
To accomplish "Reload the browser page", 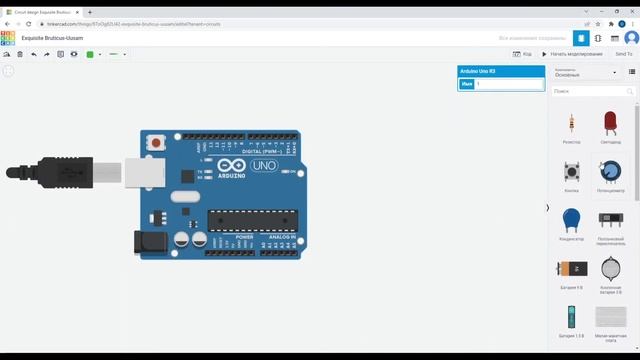I will pyautogui.click(x=29, y=24).
